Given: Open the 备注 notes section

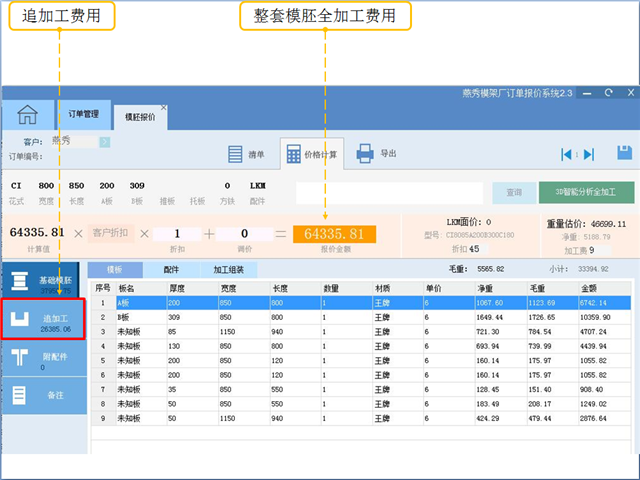Looking at the screenshot, I should pyautogui.click(x=43, y=395).
